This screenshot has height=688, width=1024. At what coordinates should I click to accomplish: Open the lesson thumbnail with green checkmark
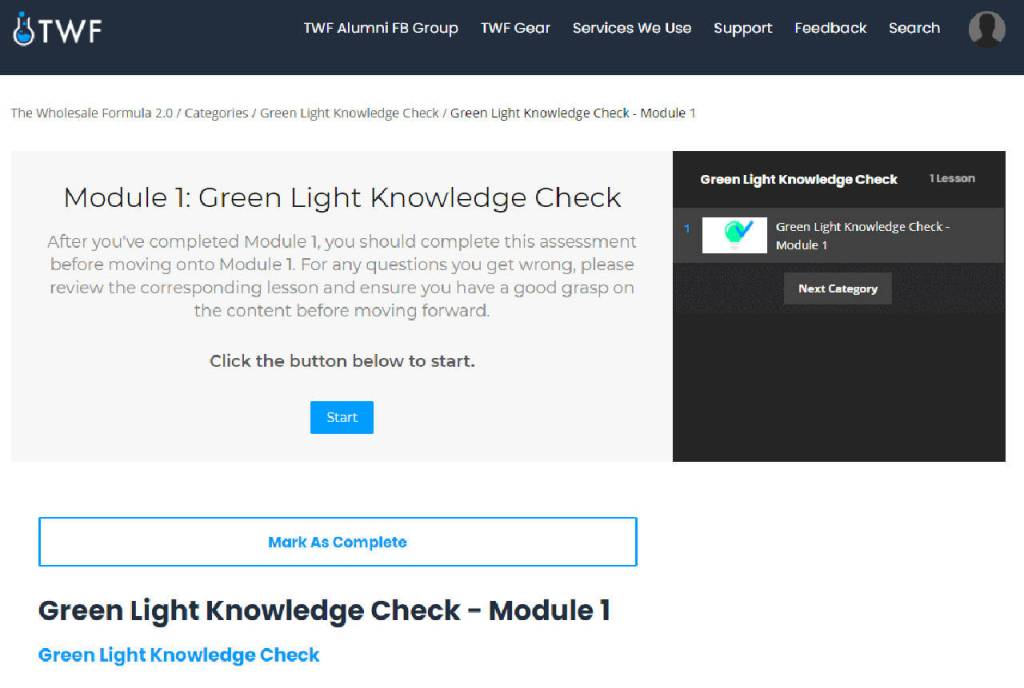734,235
